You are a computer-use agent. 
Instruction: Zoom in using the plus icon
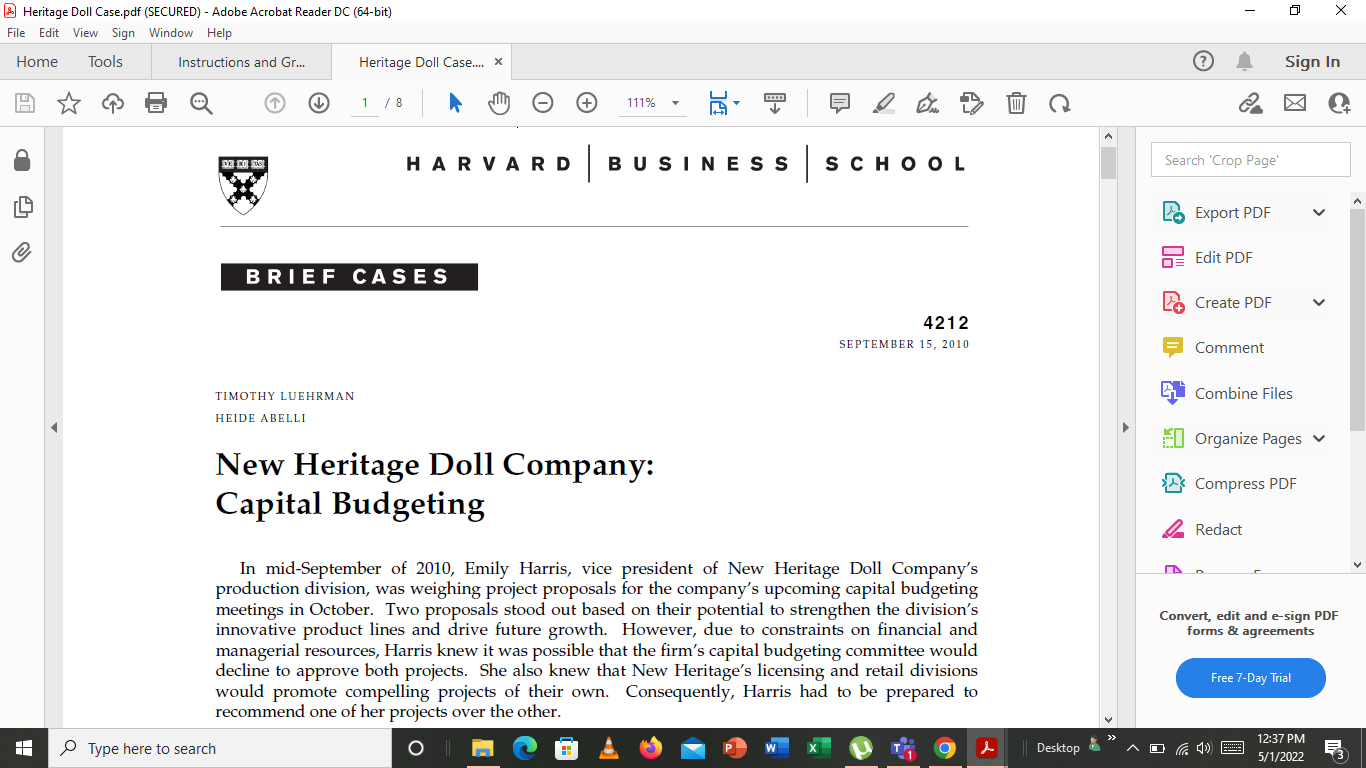[587, 103]
